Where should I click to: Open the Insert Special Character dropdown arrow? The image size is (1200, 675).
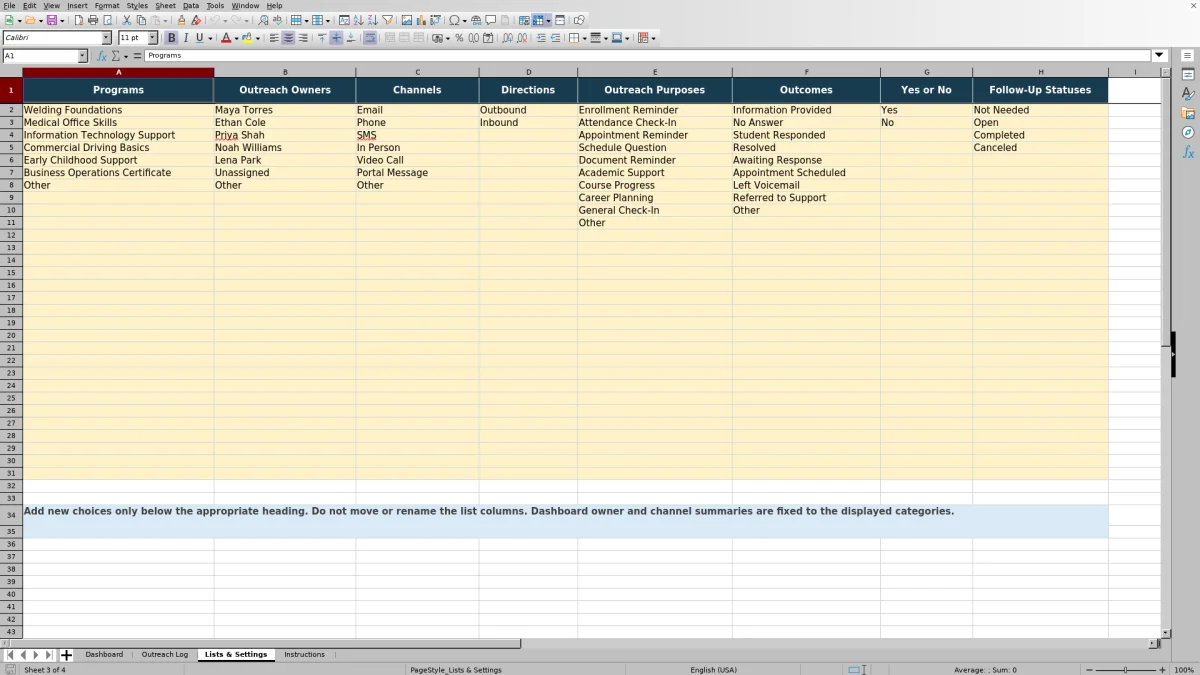(466, 20)
